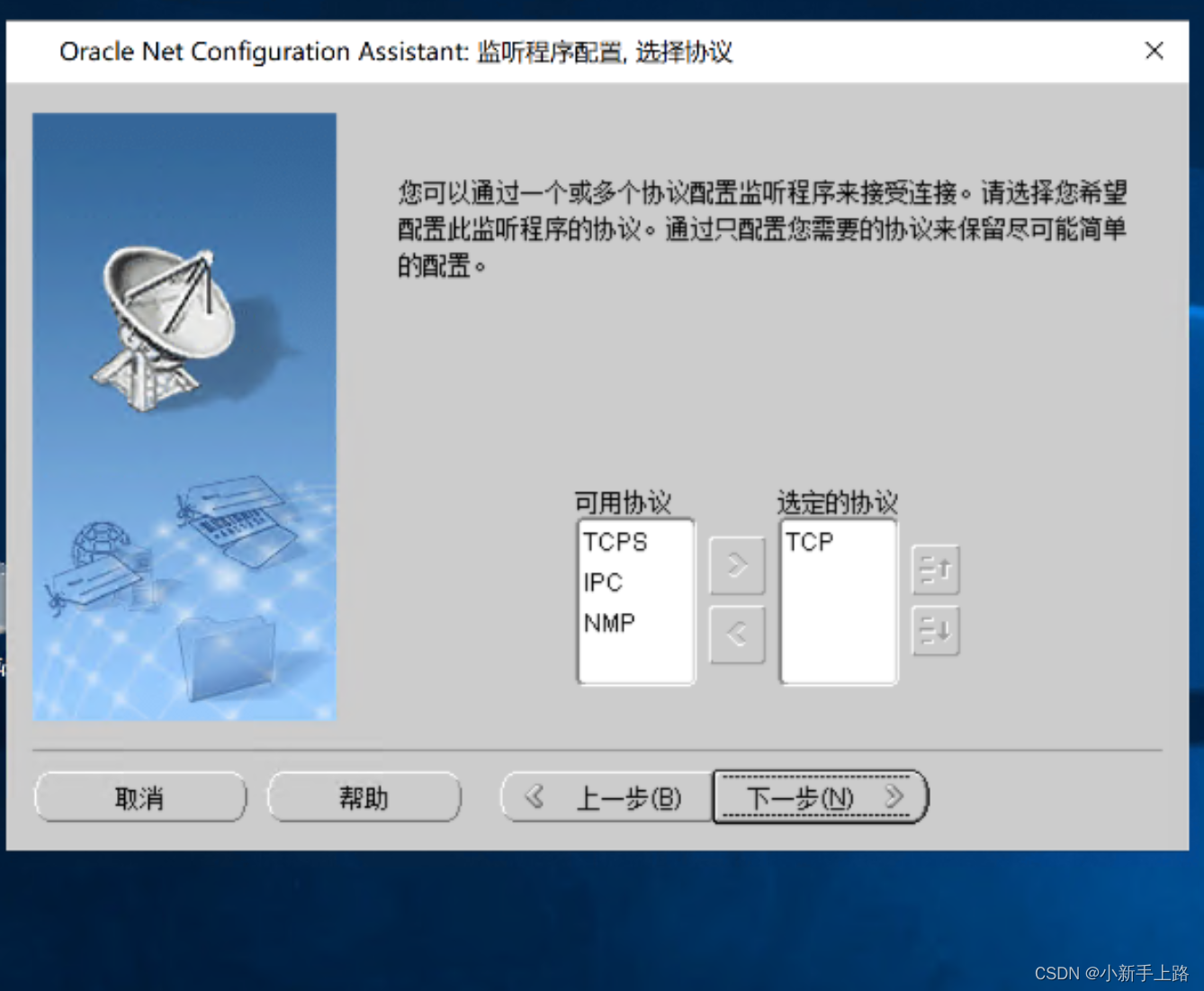
Task: Select IPC in available protocols list
Action: coord(603,582)
